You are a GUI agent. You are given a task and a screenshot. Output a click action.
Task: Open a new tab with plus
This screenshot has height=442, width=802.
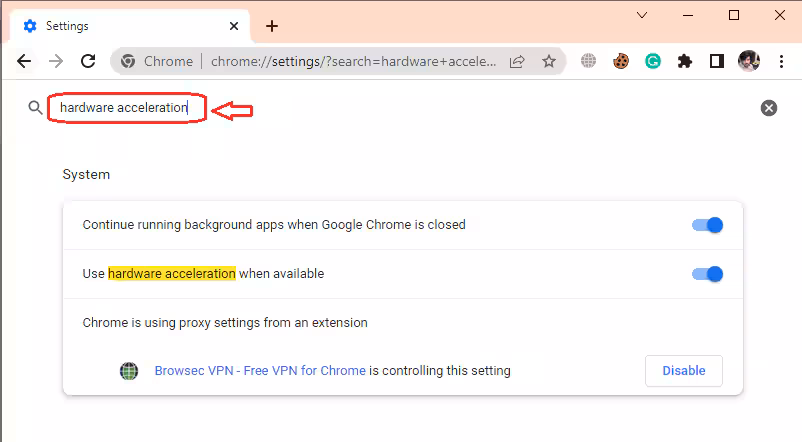tap(272, 26)
